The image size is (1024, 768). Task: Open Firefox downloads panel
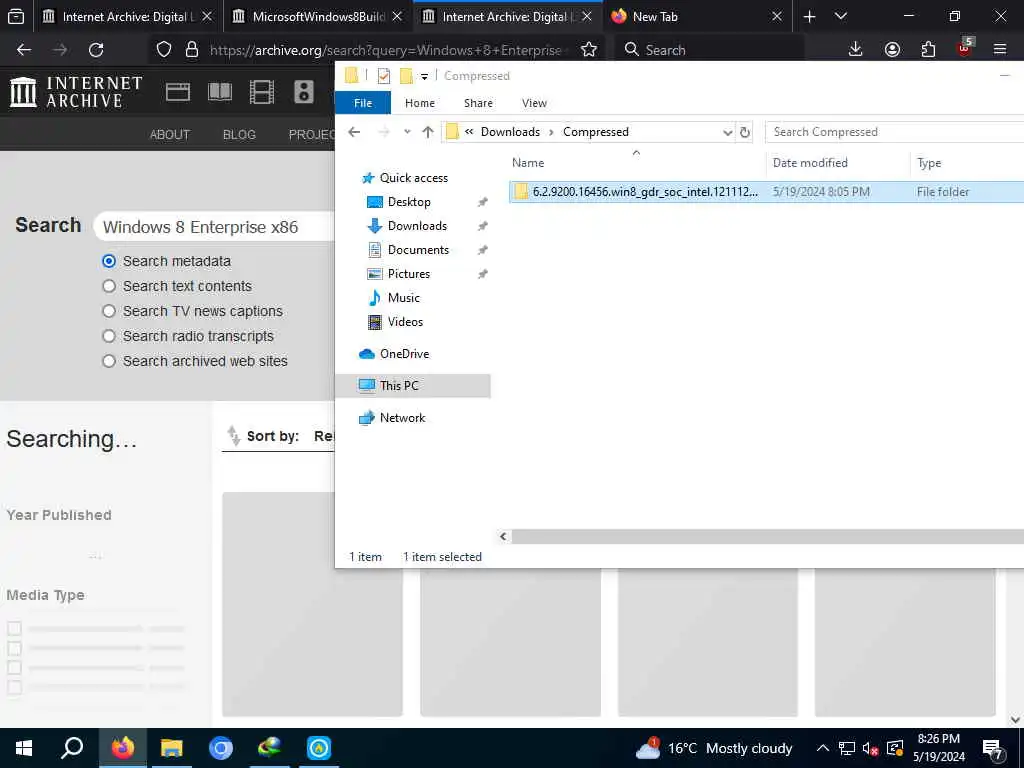point(855,50)
